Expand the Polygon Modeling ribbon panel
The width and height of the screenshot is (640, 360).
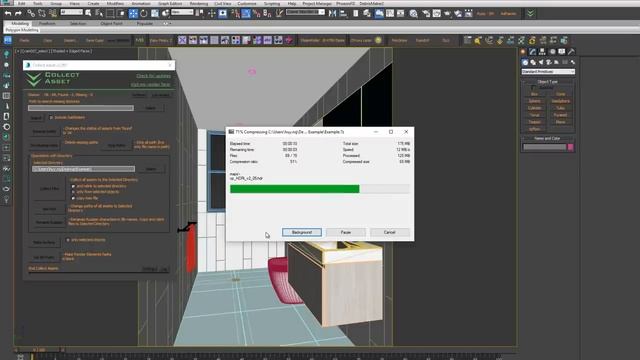coord(22,30)
